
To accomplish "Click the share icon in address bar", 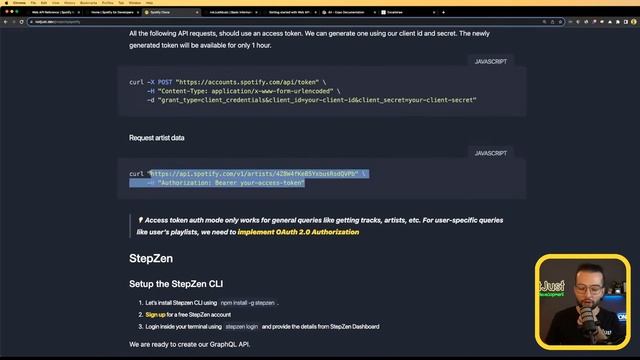I will (x=552, y=22).
